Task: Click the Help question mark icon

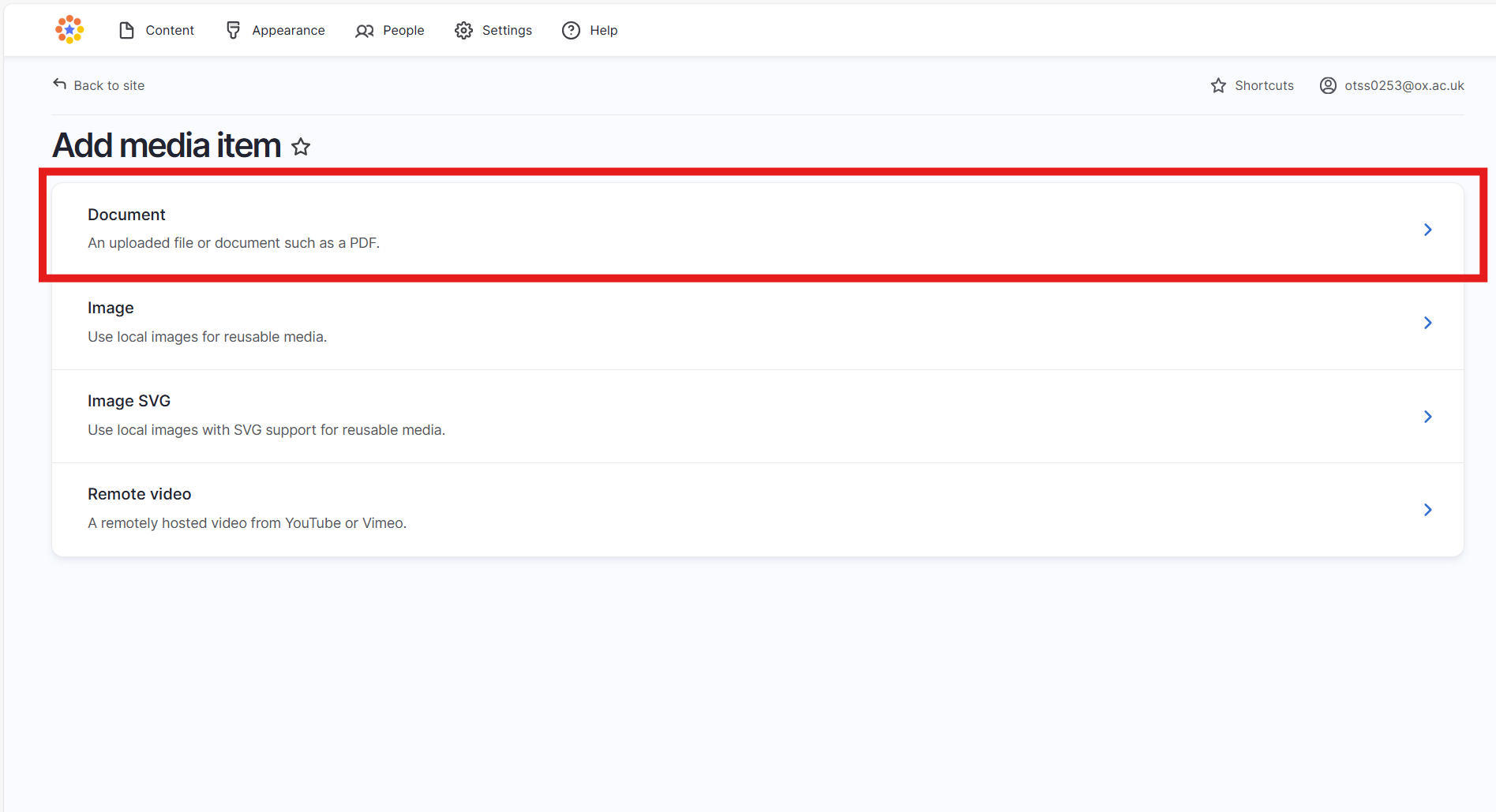Action: 570,30
